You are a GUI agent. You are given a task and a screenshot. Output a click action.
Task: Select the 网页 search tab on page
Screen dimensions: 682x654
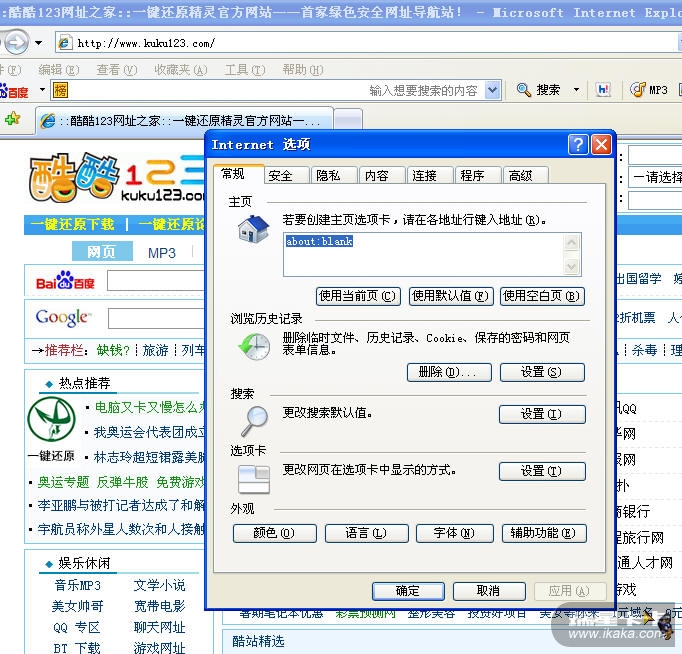pos(102,252)
